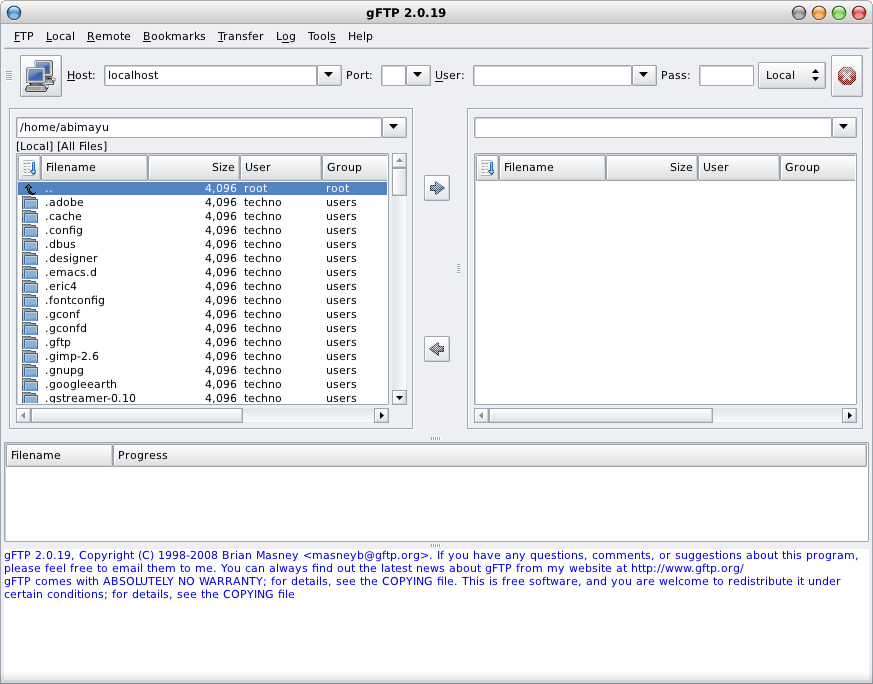Click the local pane sort order icon
This screenshot has width=873, height=684.
(30, 168)
